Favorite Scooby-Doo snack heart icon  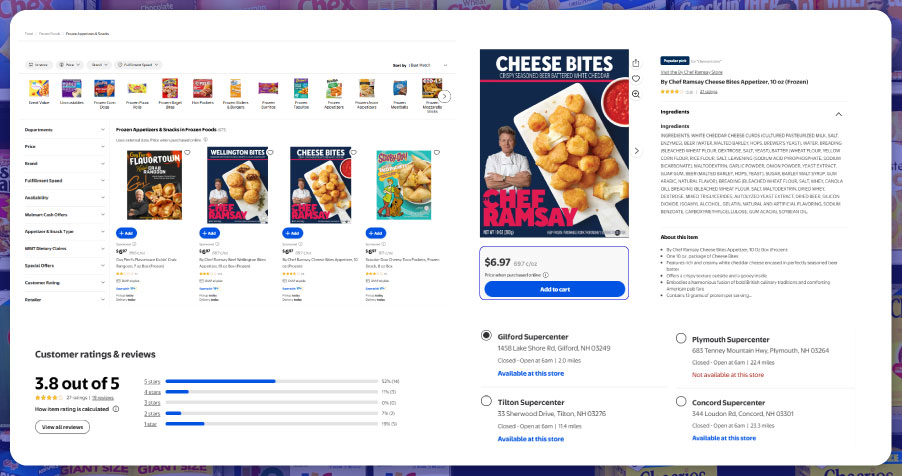pyautogui.click(x=437, y=153)
